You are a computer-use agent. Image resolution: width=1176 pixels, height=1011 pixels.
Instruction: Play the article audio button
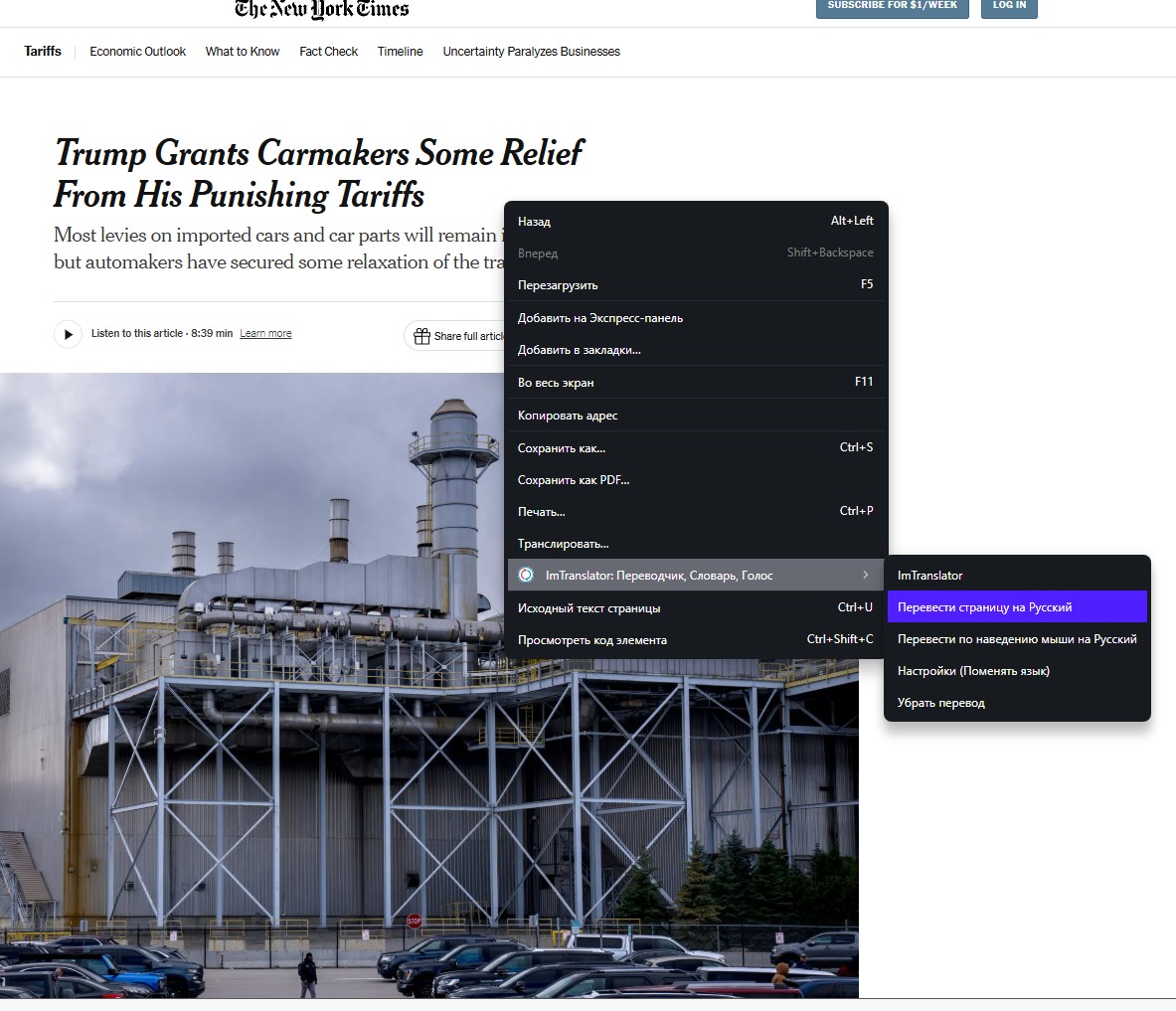click(x=68, y=334)
